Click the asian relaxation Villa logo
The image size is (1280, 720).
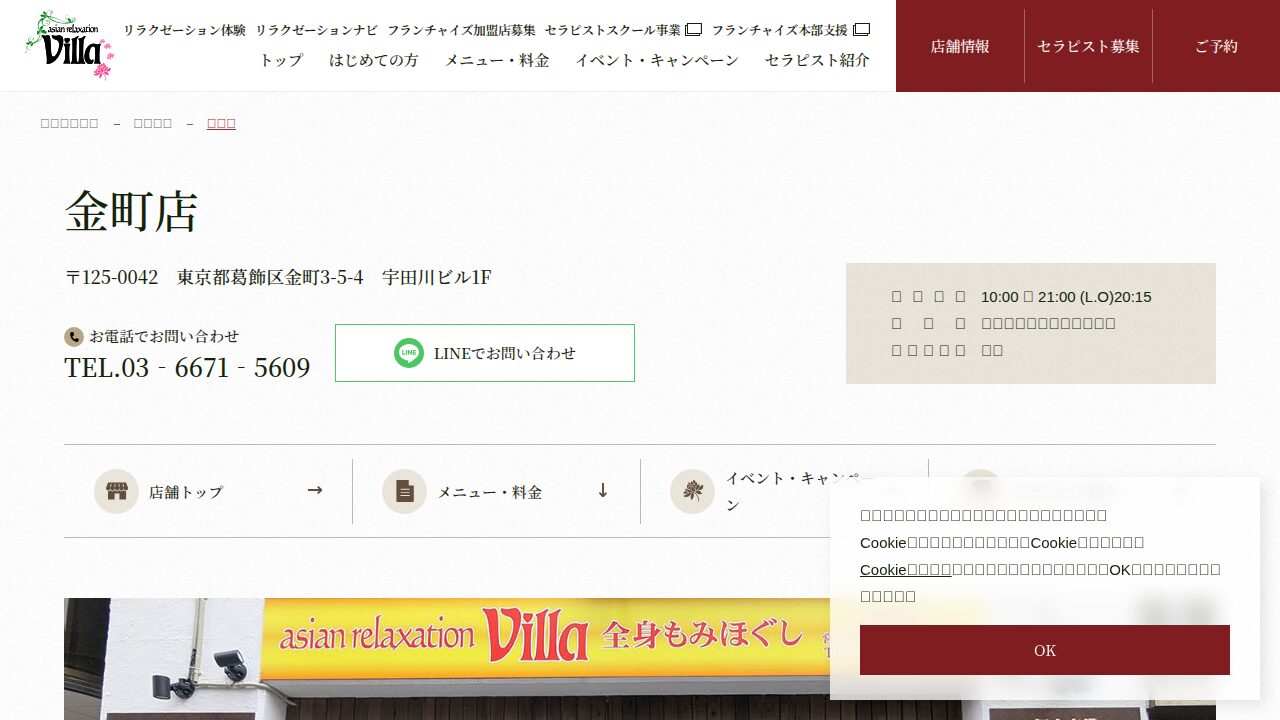(69, 45)
